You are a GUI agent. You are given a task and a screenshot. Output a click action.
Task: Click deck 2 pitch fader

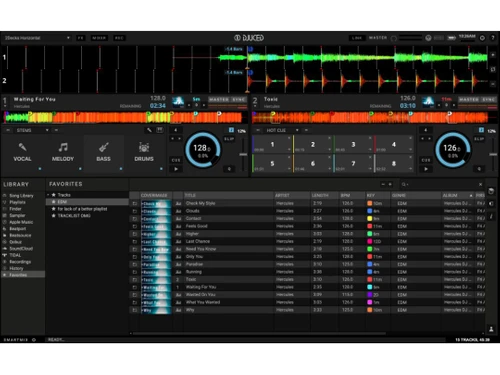point(493,154)
